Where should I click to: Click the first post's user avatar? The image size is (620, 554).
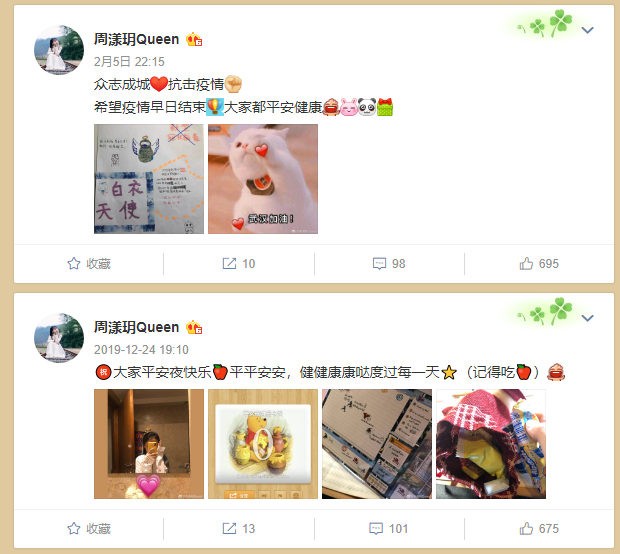coord(59,50)
